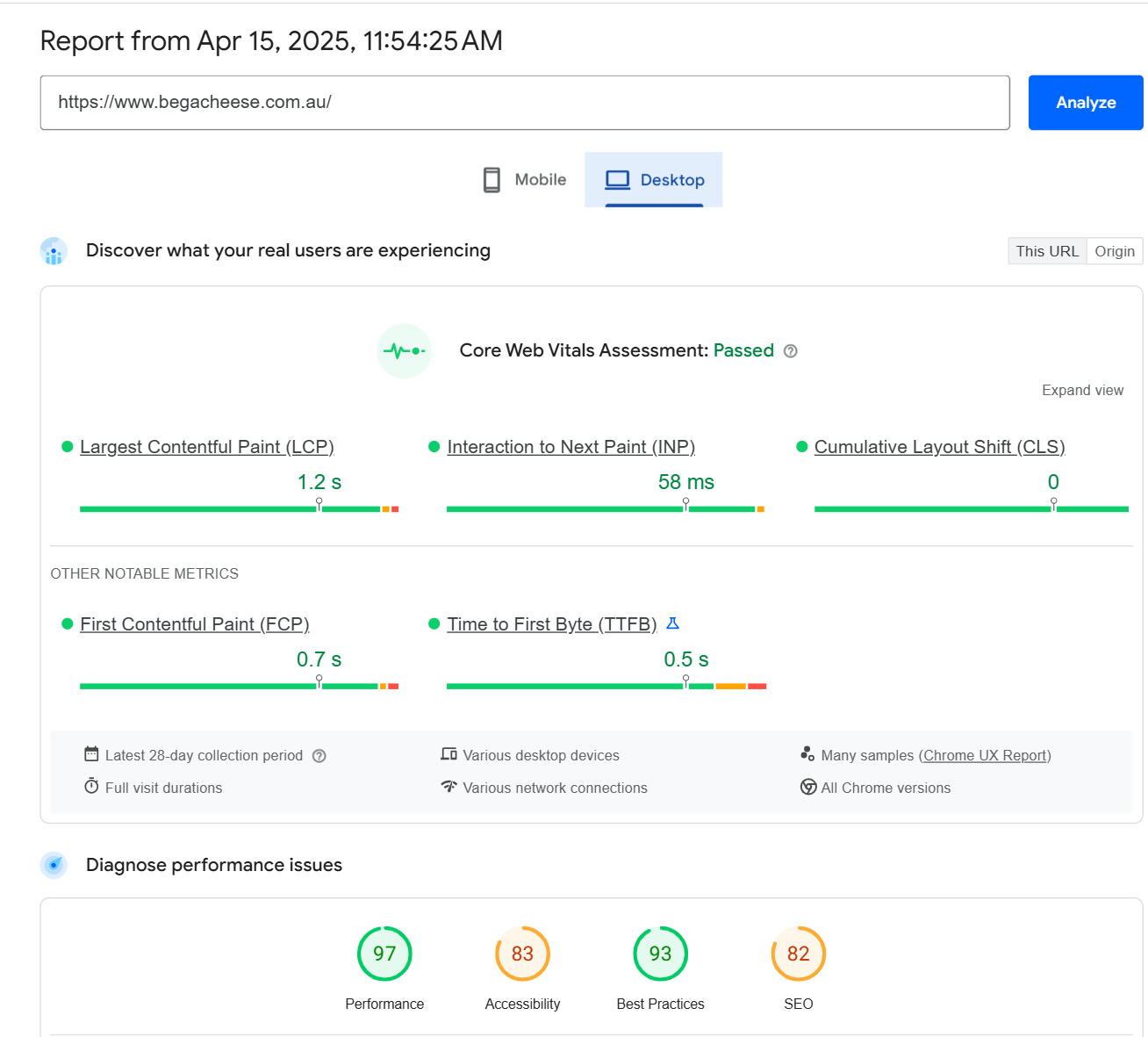
Task: Click the Chrome icon beside All Chrome versions
Action: [x=808, y=787]
